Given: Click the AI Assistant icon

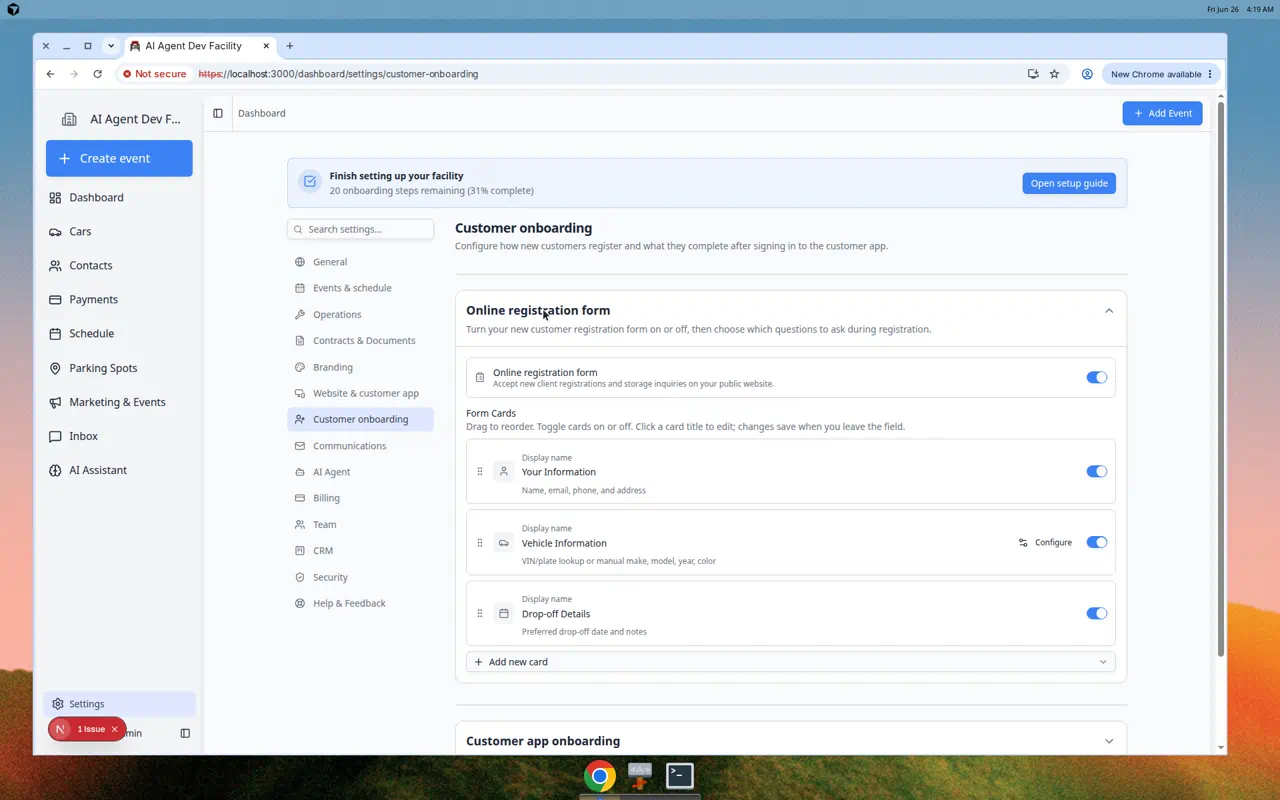Looking at the screenshot, I should [x=55, y=470].
